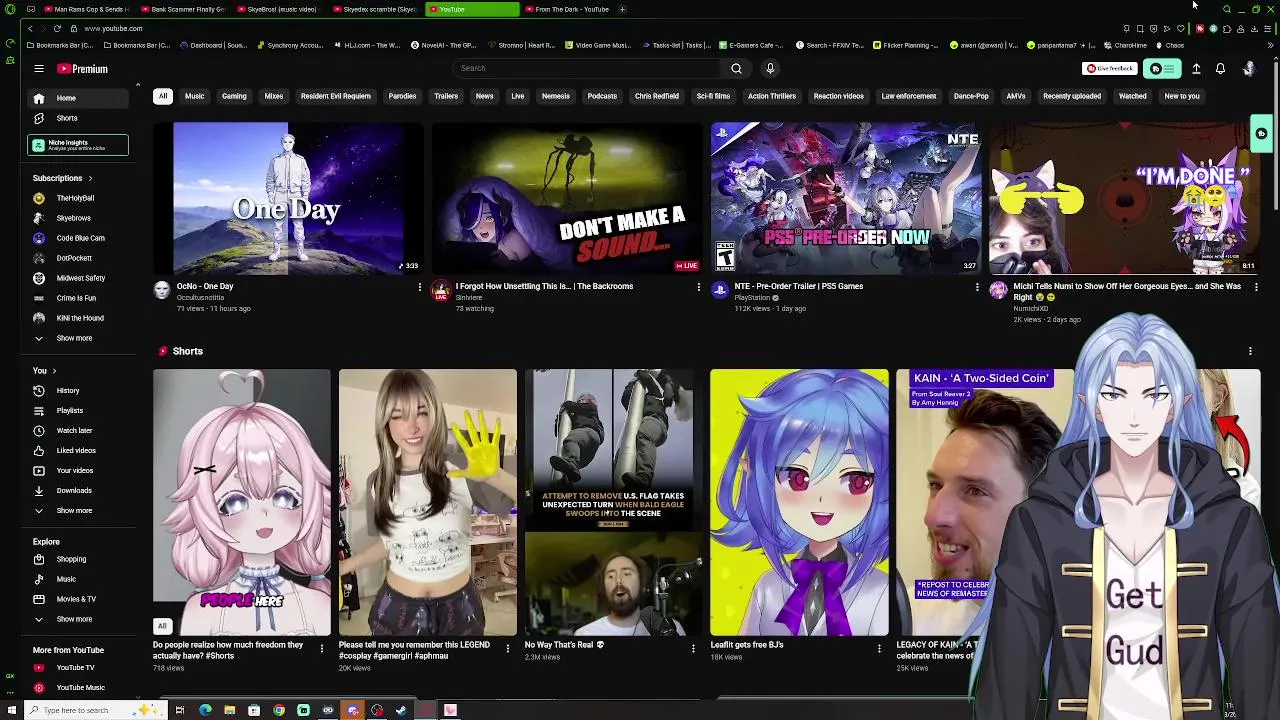Open Shopping under Explore
Screen dimensions: 1280x720
78,559
